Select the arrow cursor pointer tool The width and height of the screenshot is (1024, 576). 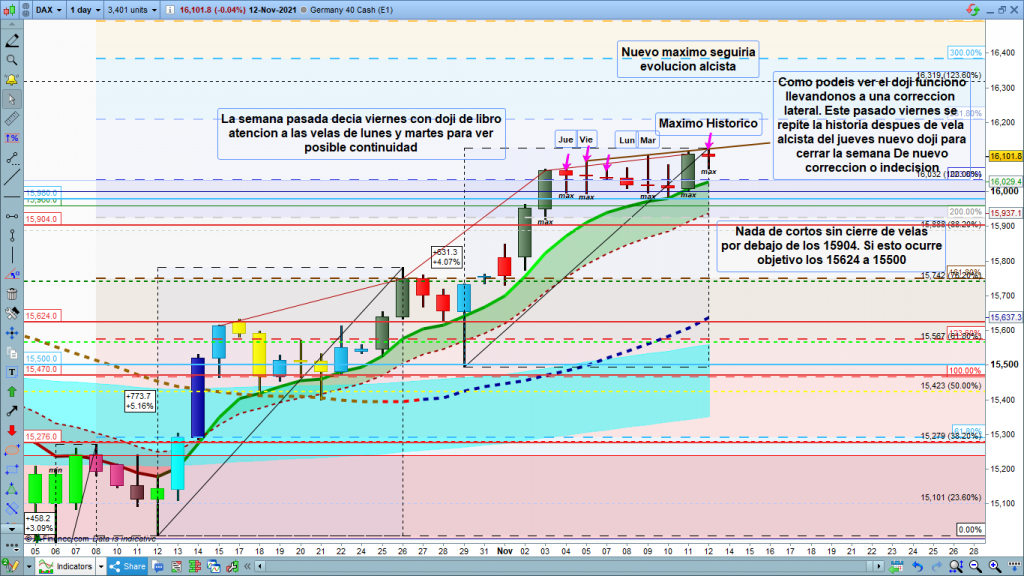(12, 99)
